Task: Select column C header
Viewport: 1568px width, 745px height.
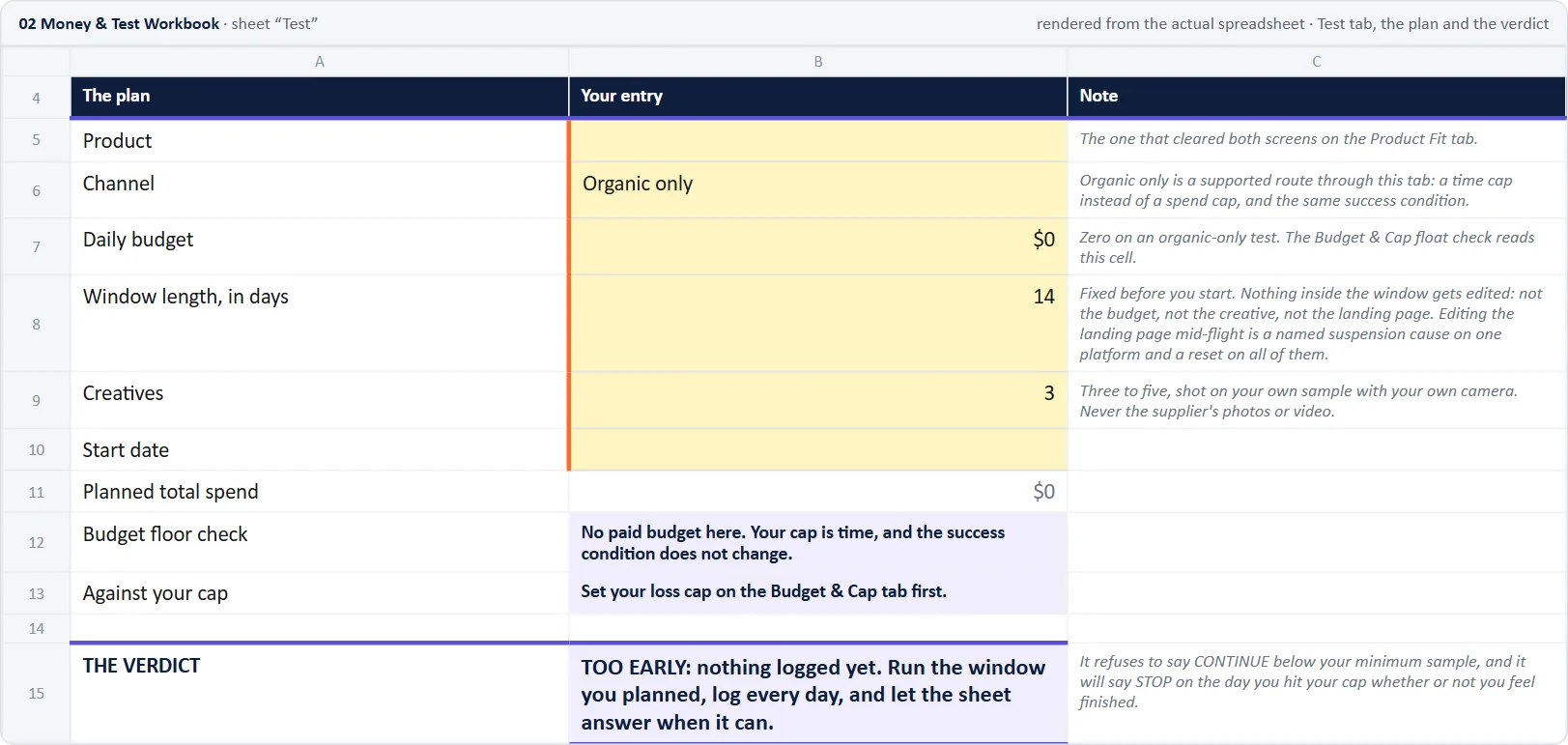Action: tap(1317, 61)
